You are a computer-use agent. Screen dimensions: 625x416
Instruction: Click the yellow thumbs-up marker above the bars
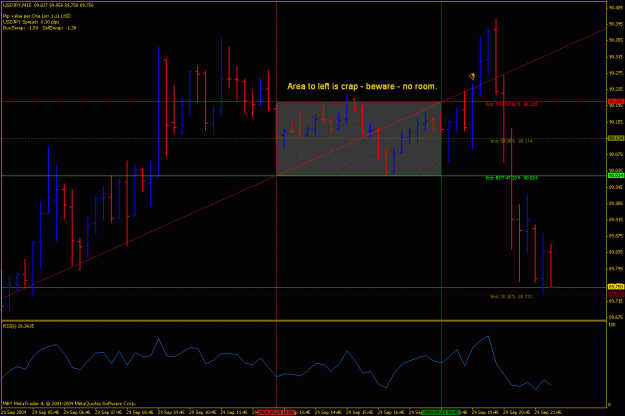(x=472, y=77)
